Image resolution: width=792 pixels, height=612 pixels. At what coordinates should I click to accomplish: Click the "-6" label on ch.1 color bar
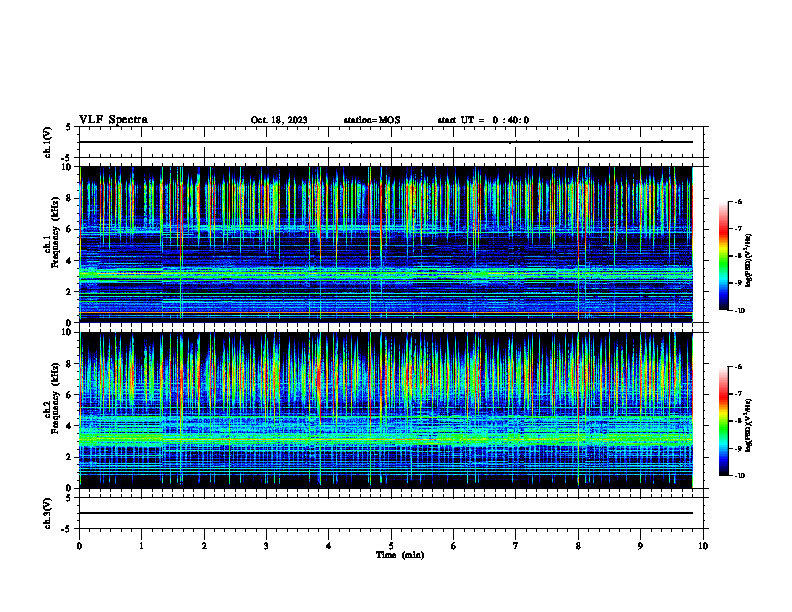click(x=738, y=202)
